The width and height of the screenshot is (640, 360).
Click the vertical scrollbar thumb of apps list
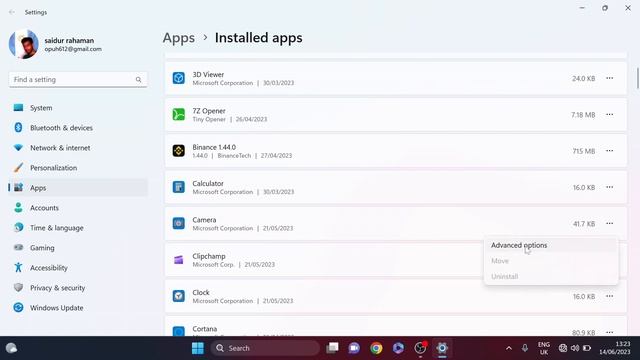(x=637, y=78)
